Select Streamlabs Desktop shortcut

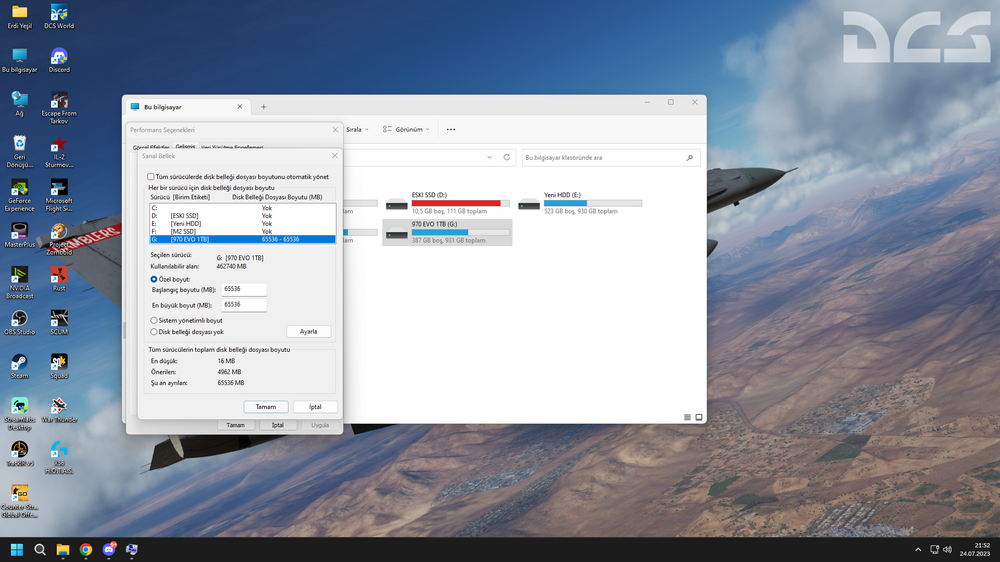coord(20,414)
